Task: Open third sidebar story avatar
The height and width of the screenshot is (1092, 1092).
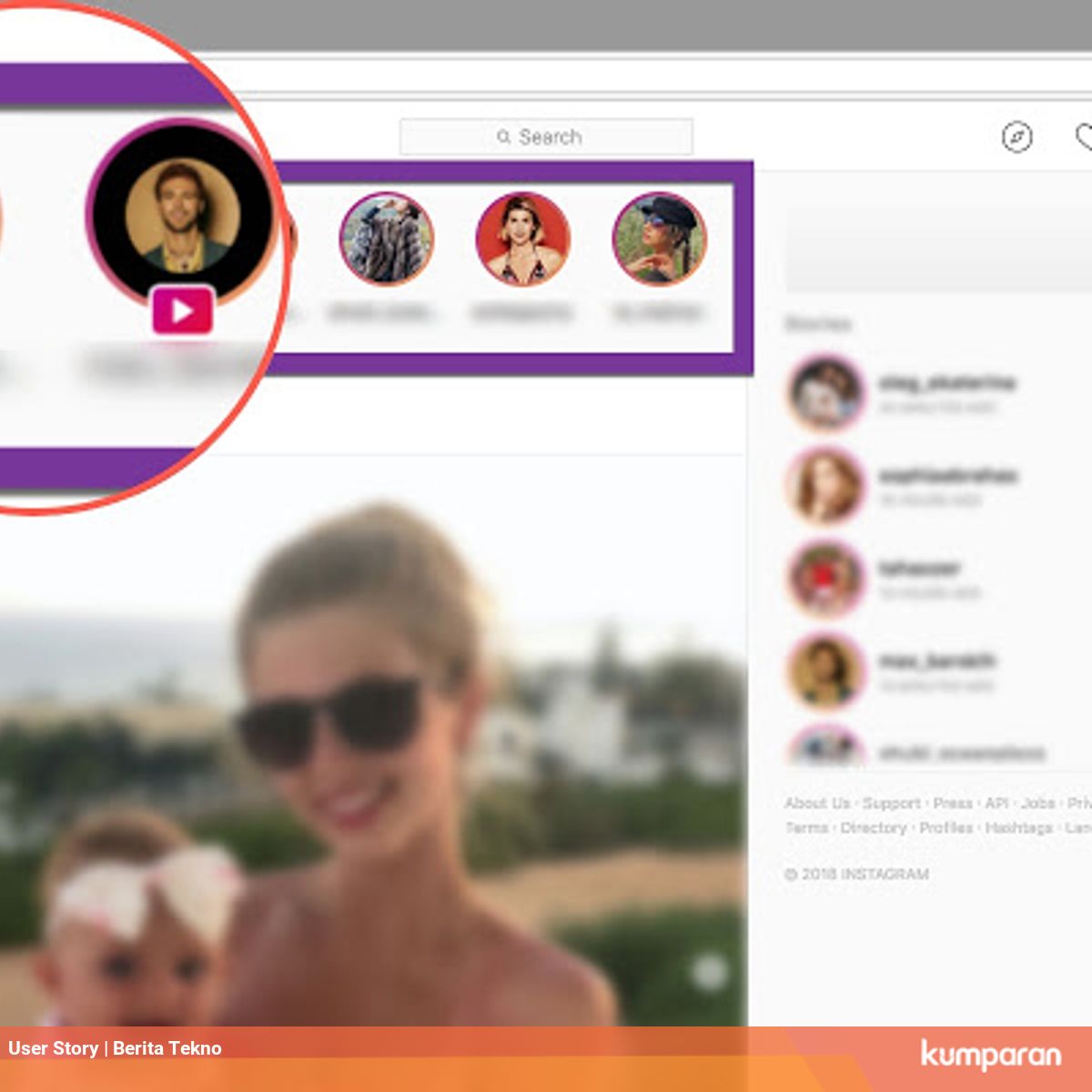Action: click(825, 578)
